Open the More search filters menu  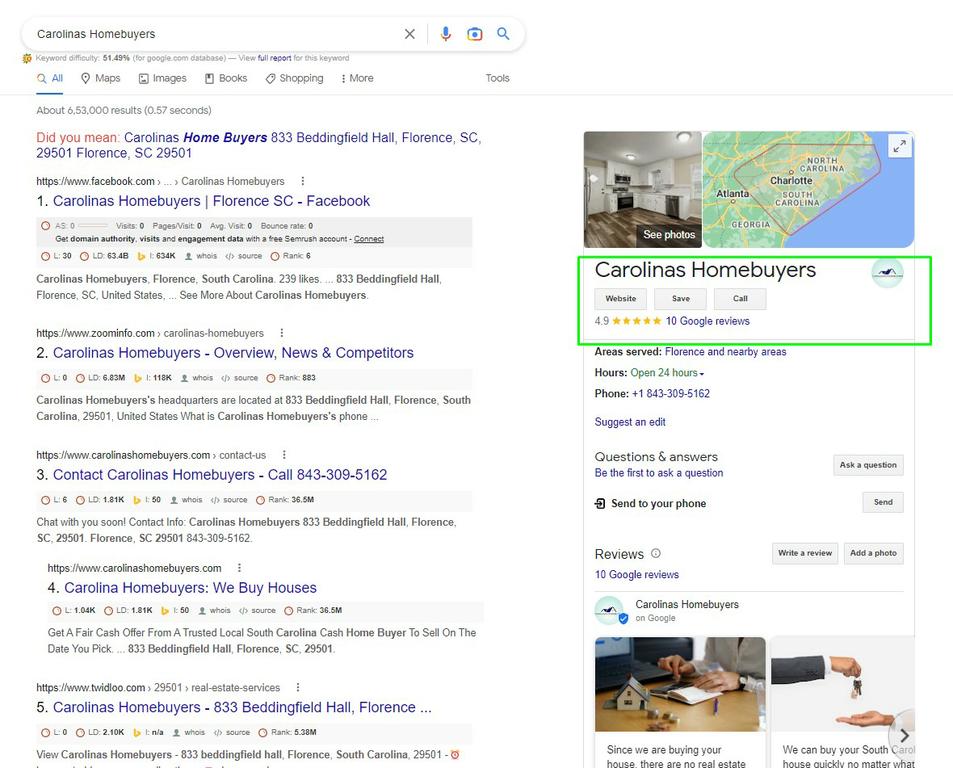357,78
